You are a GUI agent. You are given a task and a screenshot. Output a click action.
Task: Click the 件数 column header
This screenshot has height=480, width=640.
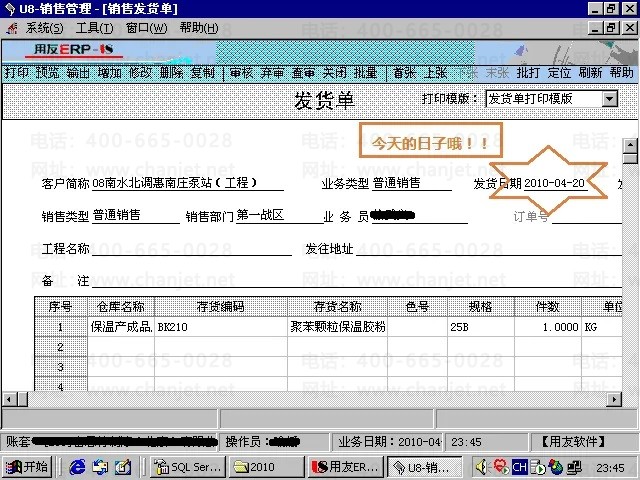(547, 307)
